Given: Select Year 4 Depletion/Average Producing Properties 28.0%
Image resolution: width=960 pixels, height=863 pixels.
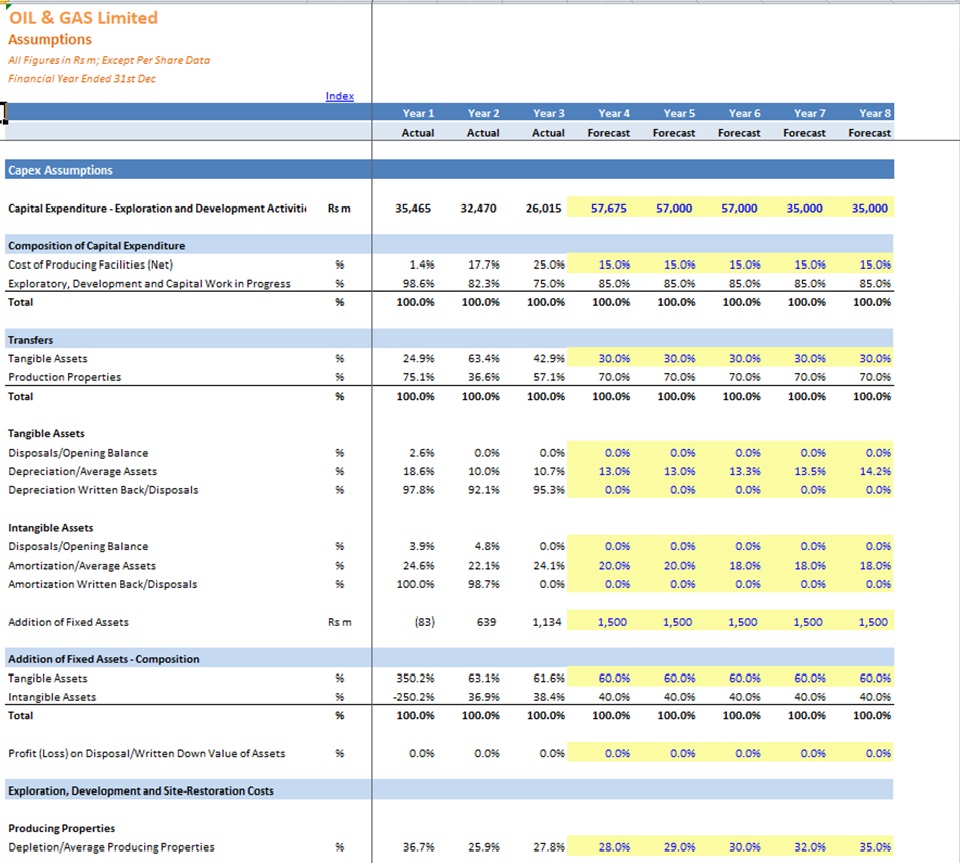Looking at the screenshot, I should tap(614, 847).
